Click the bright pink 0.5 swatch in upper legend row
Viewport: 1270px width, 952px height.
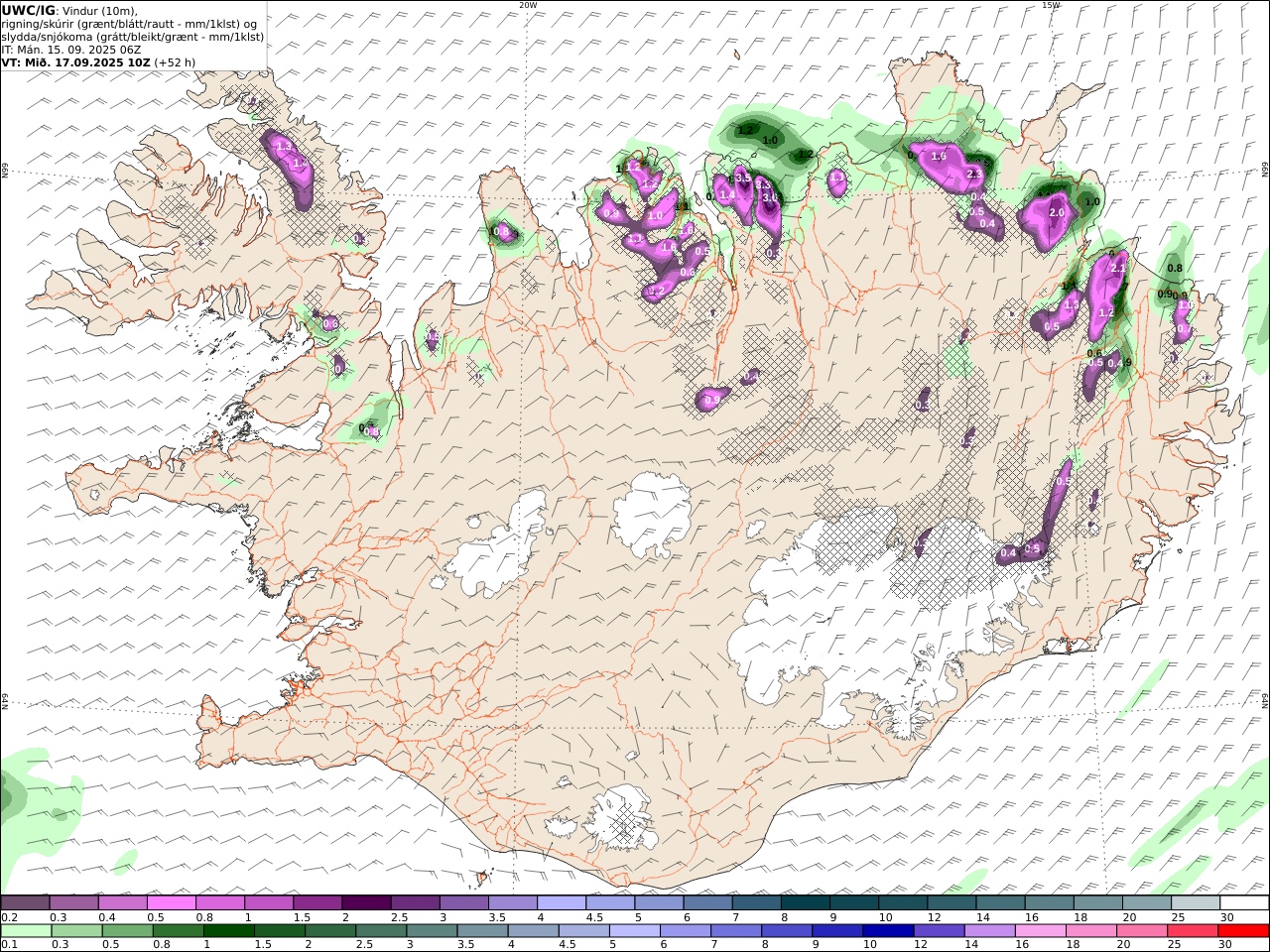click(x=172, y=902)
